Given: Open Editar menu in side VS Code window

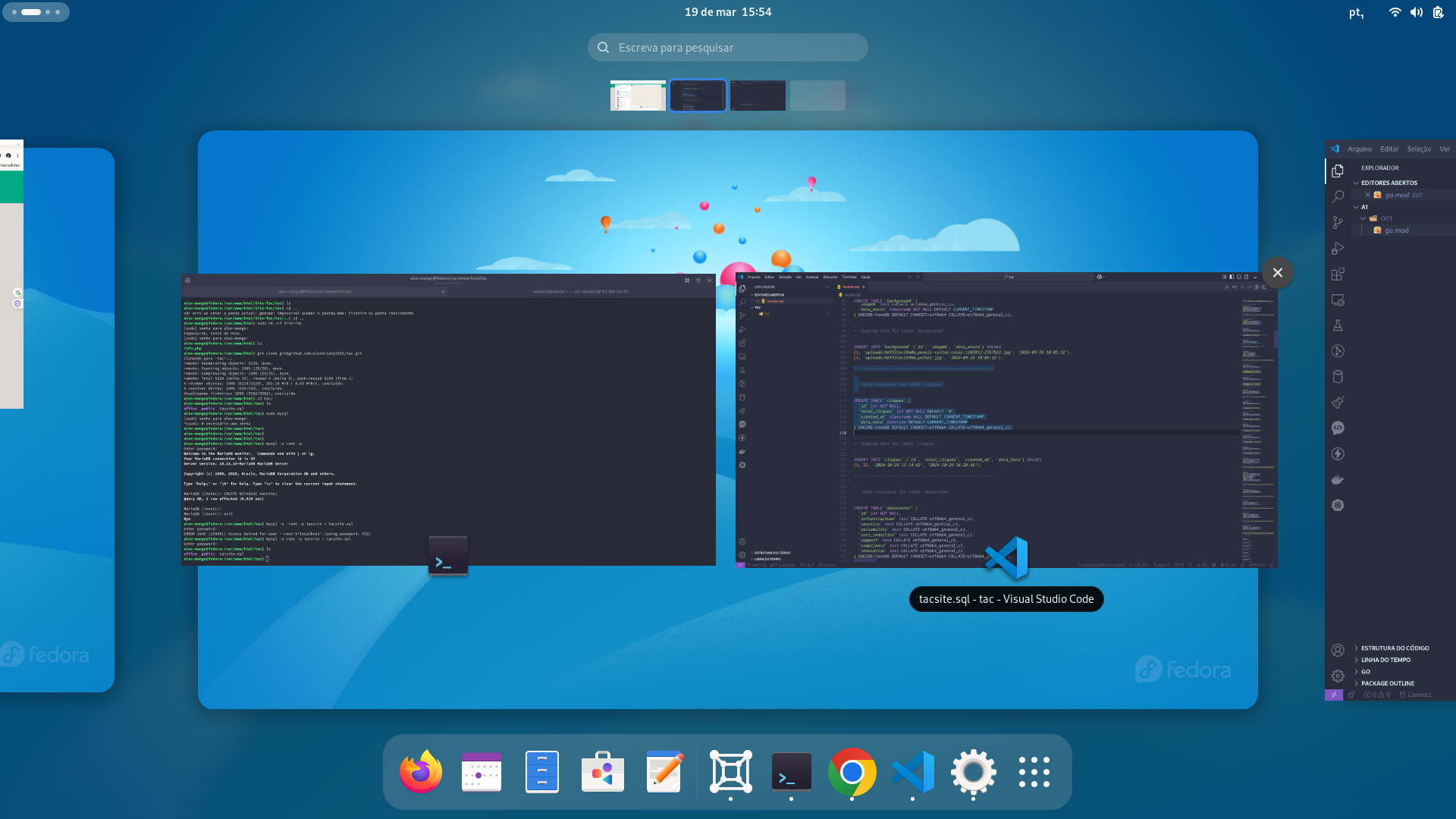Looking at the screenshot, I should (1389, 149).
